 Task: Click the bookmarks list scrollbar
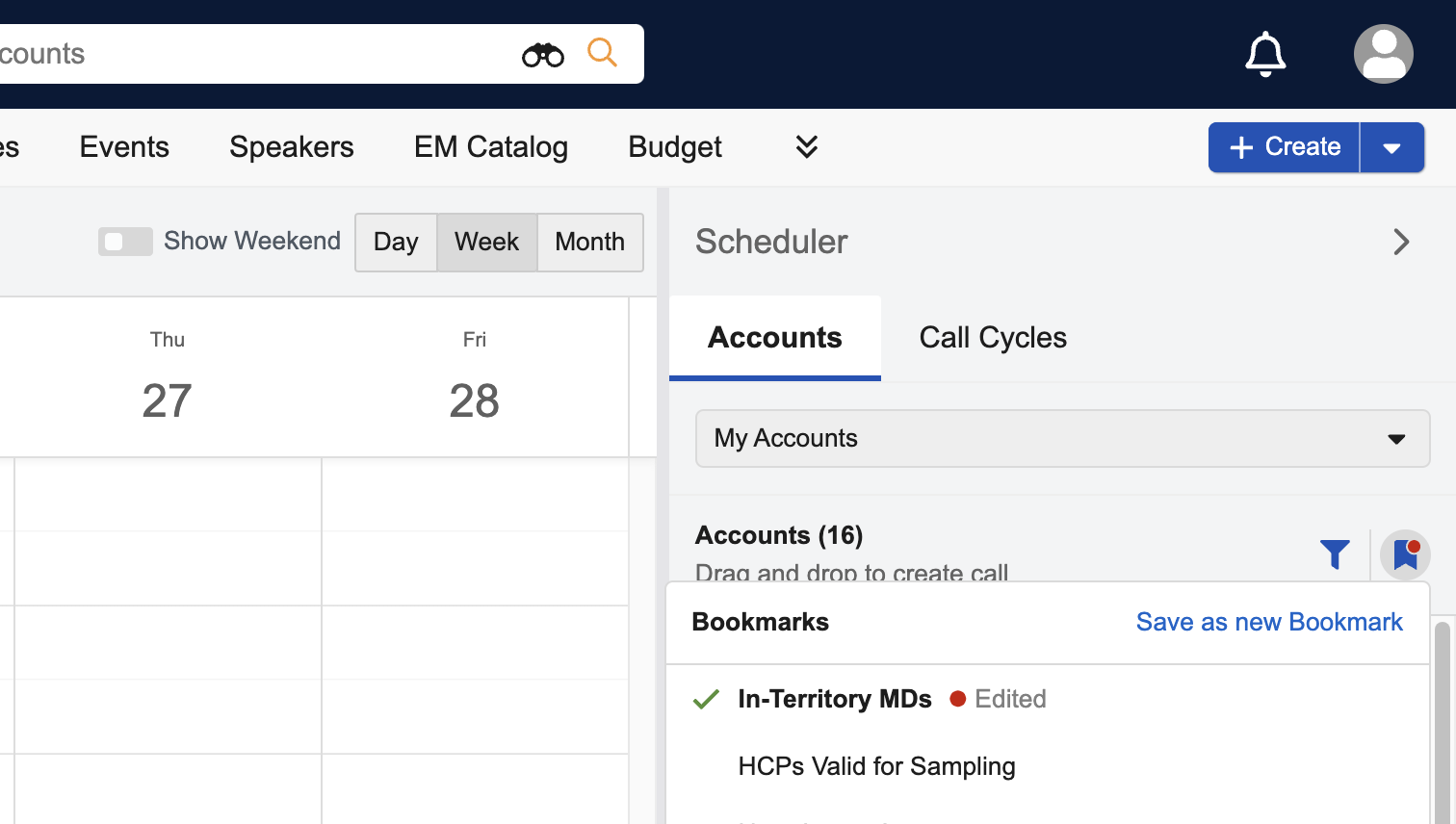(x=1441, y=722)
